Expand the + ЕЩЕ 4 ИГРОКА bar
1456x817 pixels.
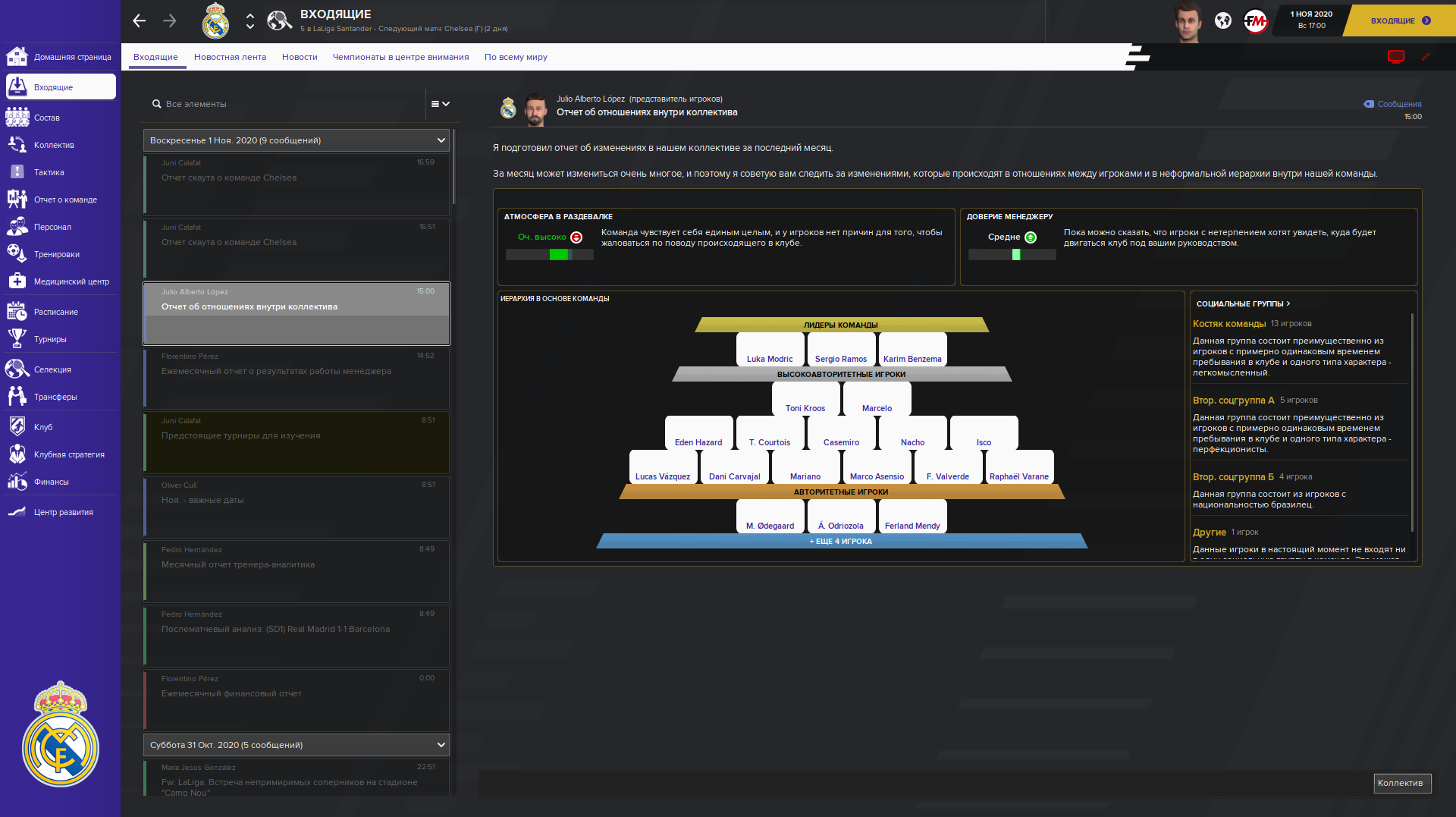[x=841, y=541]
